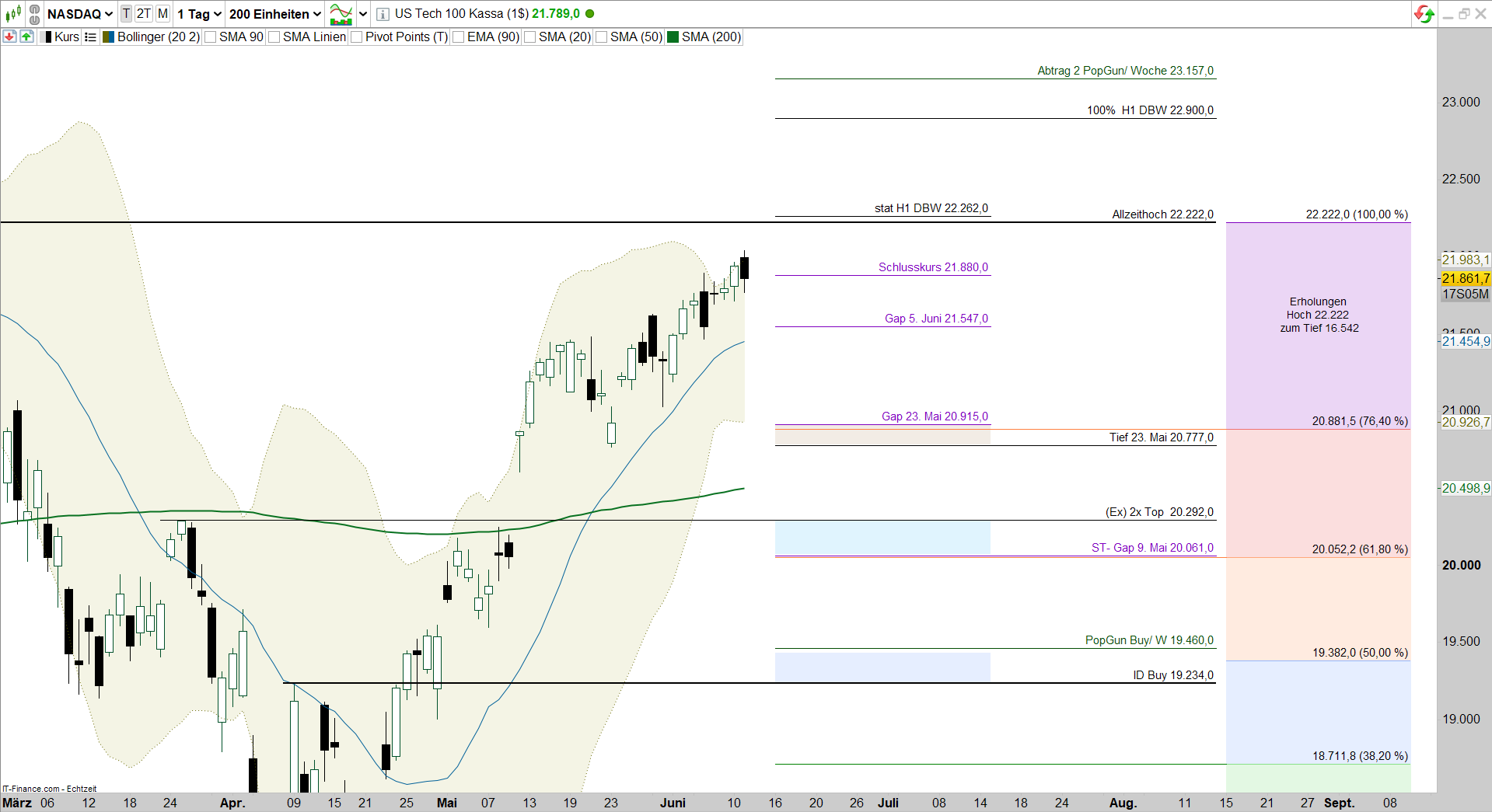
Task: Open the Bollinger (20 2) indicator settings
Action: pyautogui.click(x=159, y=37)
